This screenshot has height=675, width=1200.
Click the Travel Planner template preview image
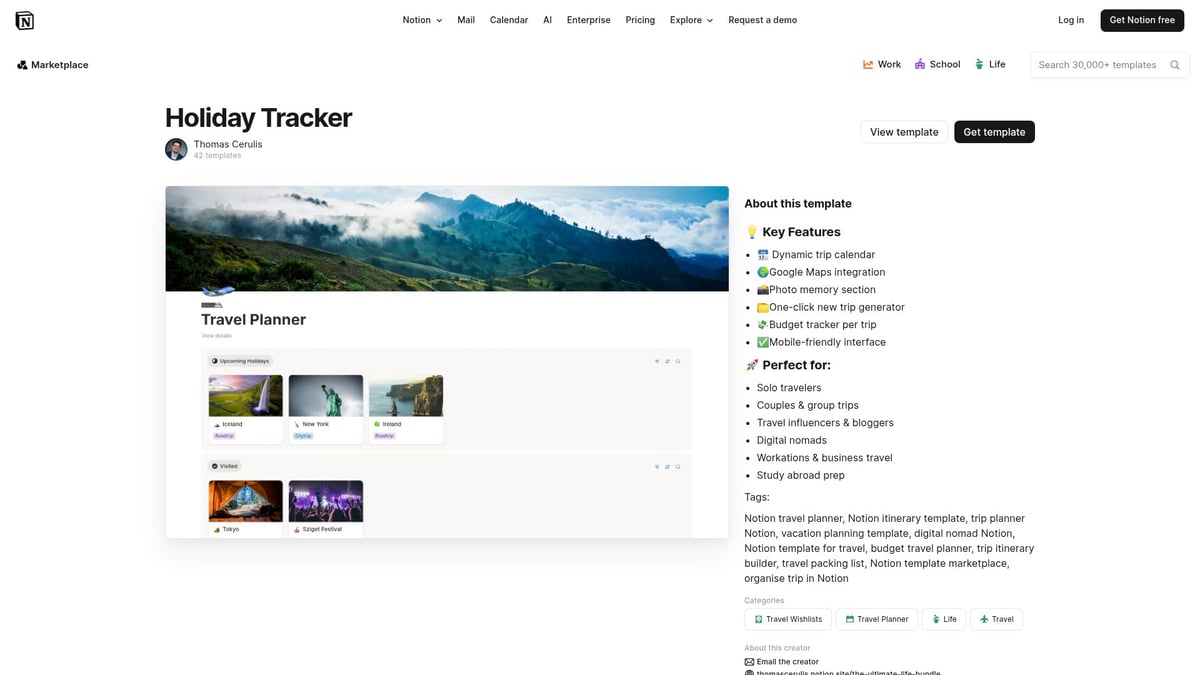click(x=446, y=362)
